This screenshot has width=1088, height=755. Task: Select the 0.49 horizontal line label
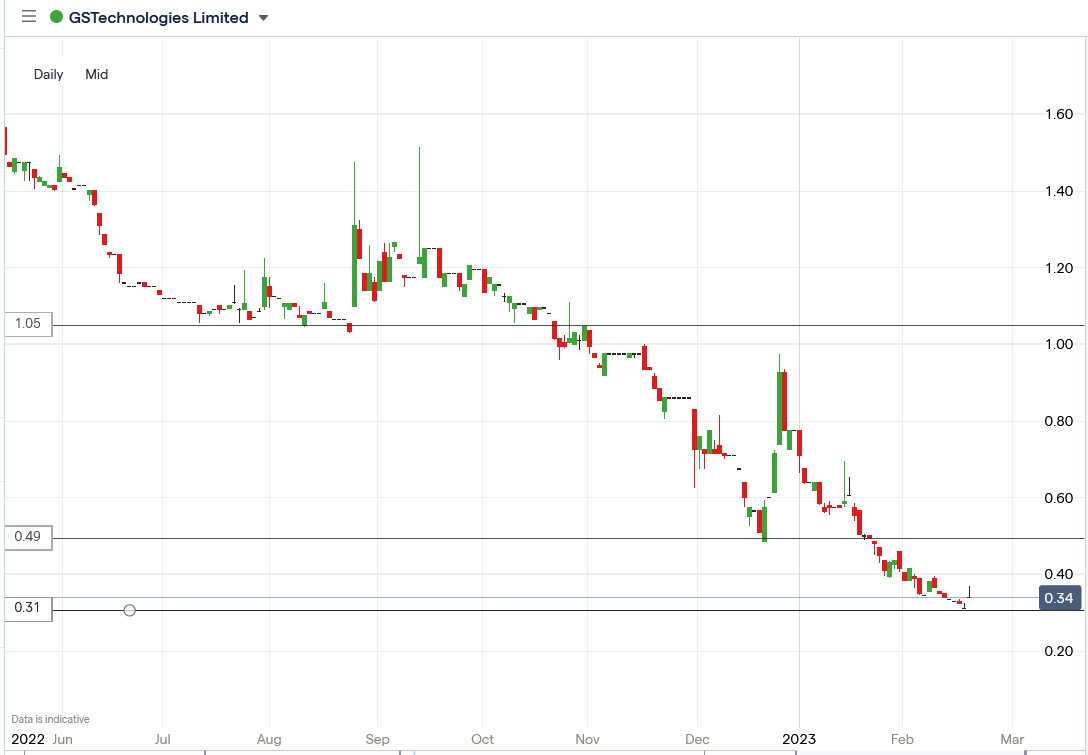point(28,536)
